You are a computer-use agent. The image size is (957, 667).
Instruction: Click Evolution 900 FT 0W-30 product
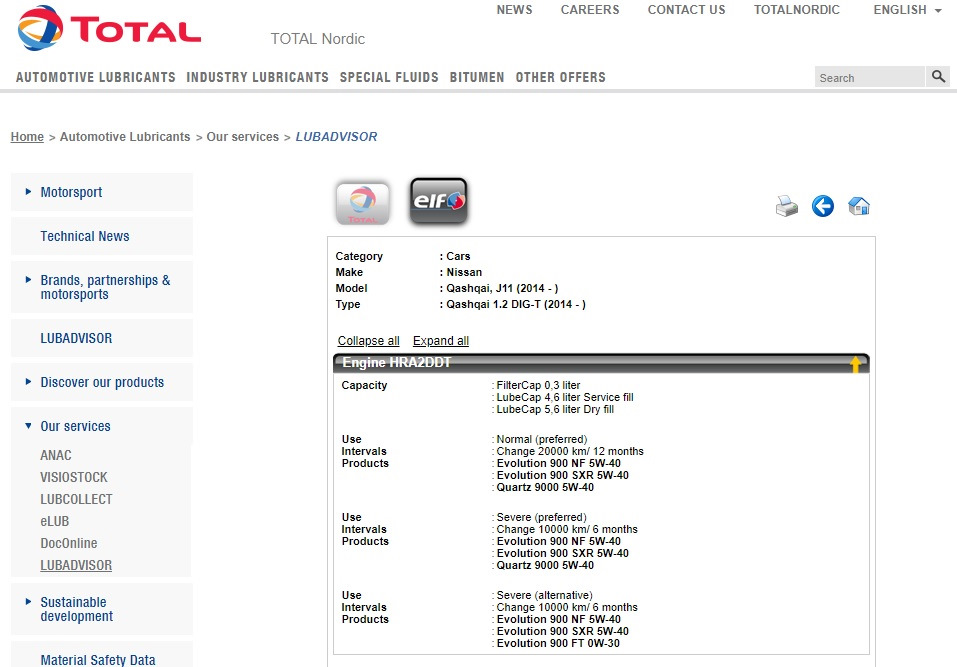click(x=558, y=643)
